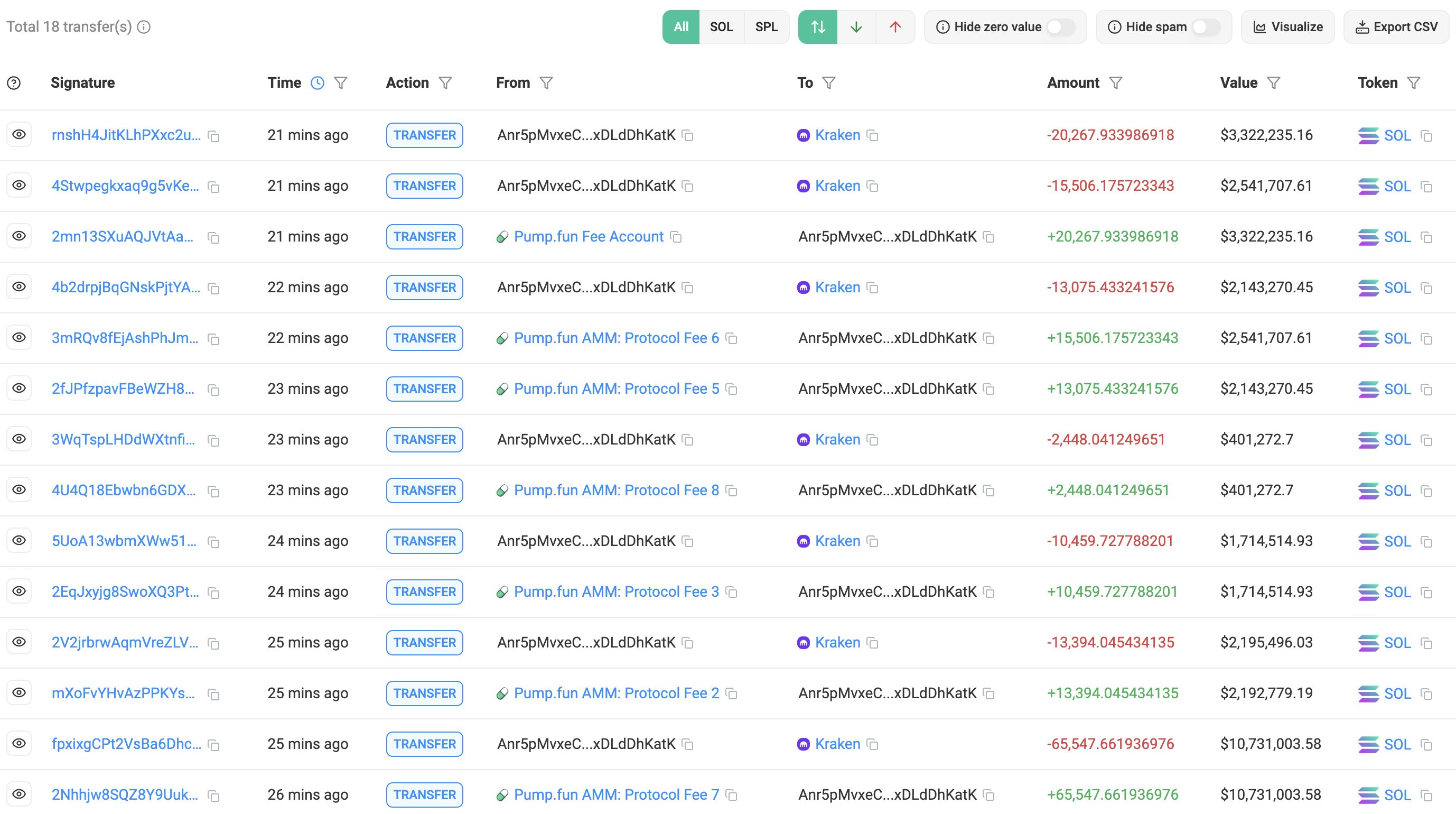Viewport: 1456px width, 814px height.
Task: Click eye icon for 4U4Q18Ebwbn6GDX row
Action: (19, 490)
